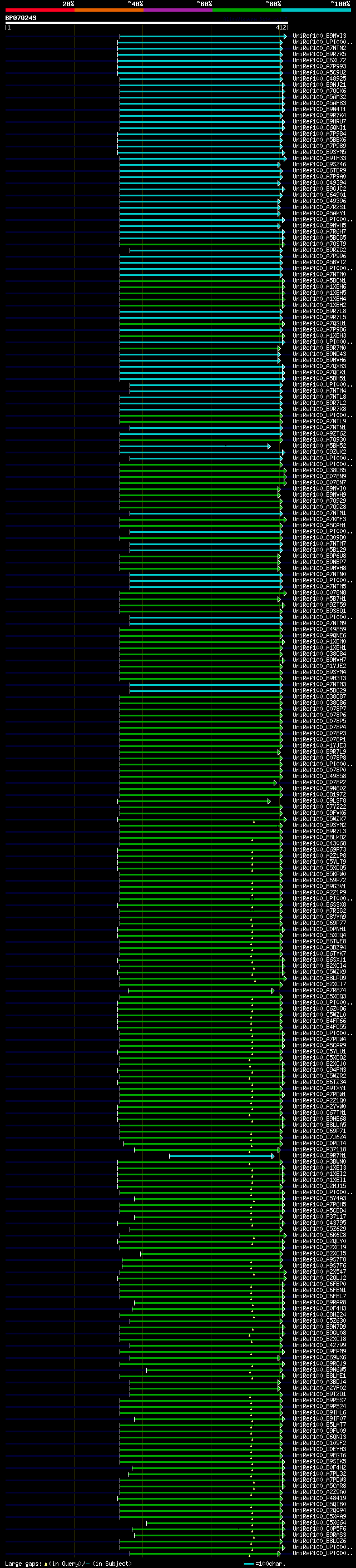Viewport: 356px width, 1568px height.
Task: Open hit UniRef100_A7NTN2
Action: (x=319, y=48)
